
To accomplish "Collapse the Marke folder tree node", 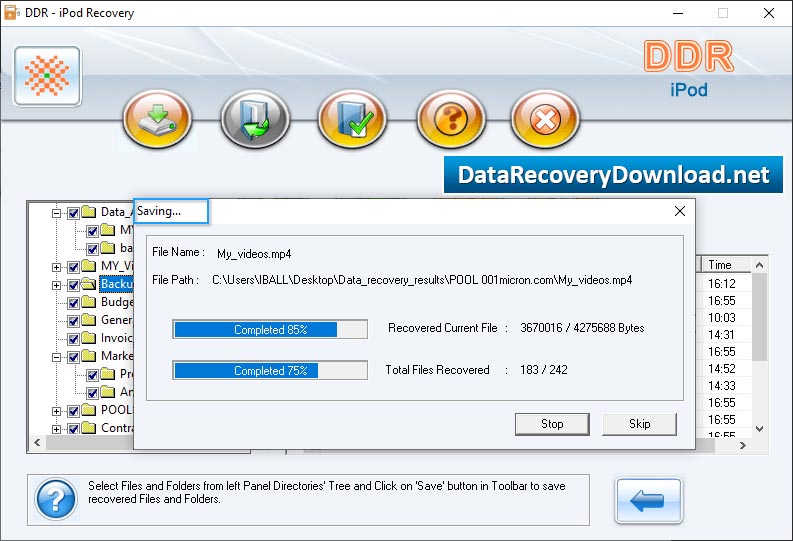I will pyautogui.click(x=57, y=357).
